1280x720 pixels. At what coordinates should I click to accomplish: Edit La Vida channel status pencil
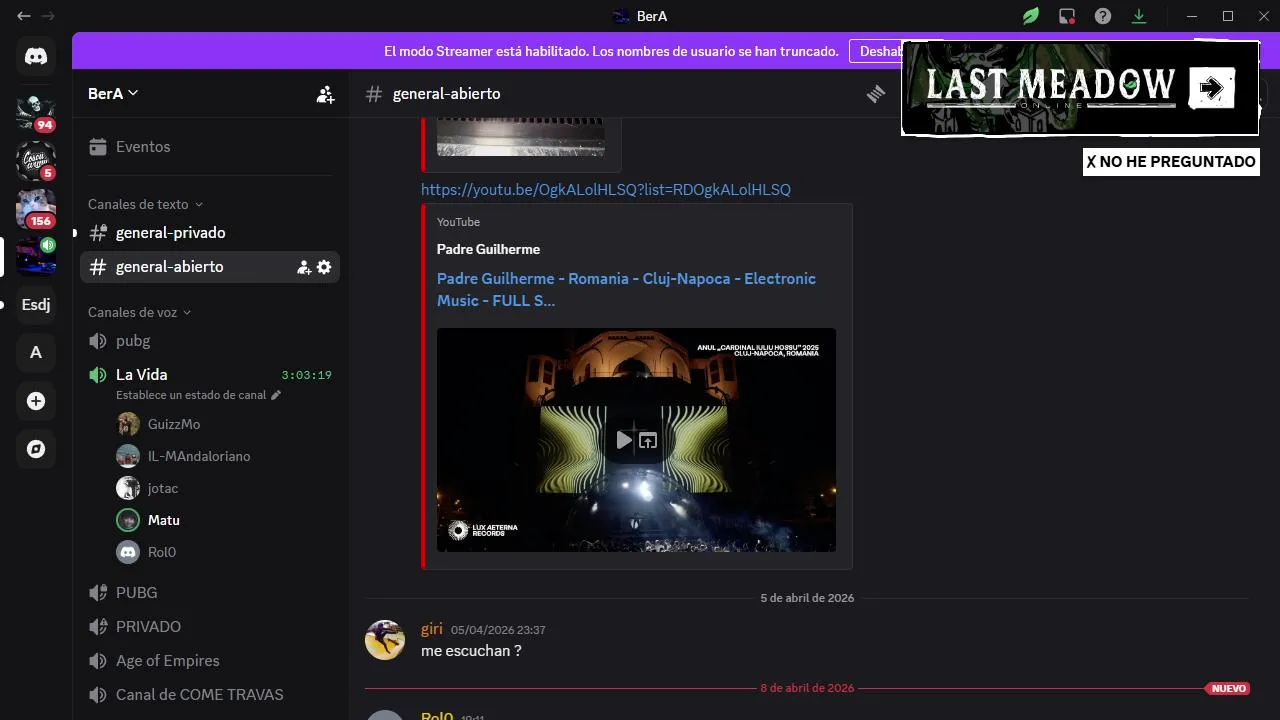(276, 395)
